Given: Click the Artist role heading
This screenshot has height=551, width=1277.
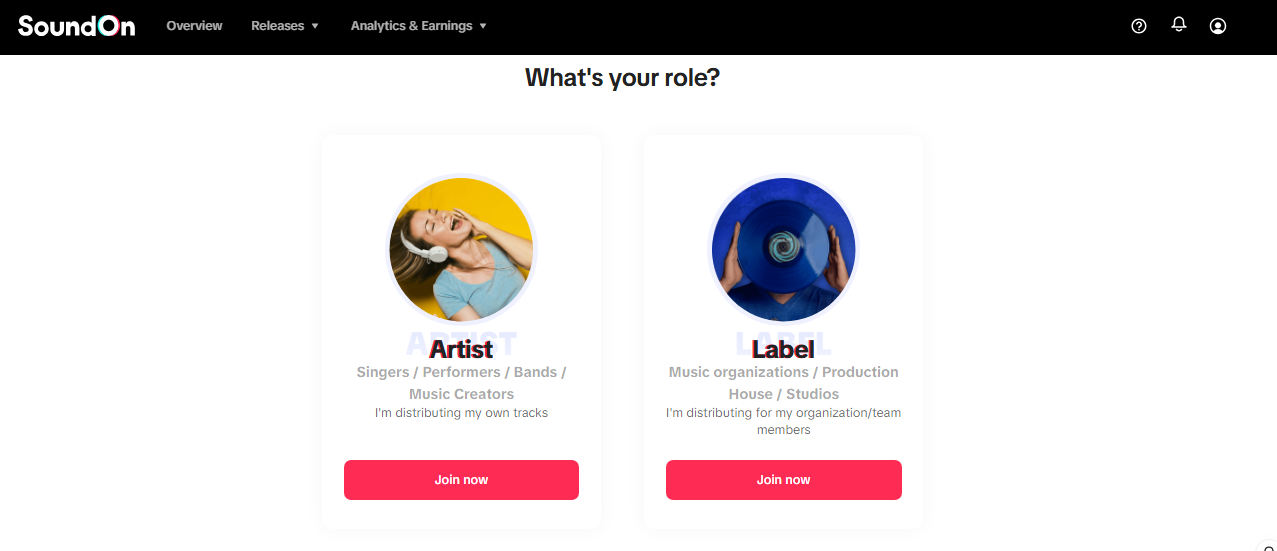Looking at the screenshot, I should click(461, 349).
